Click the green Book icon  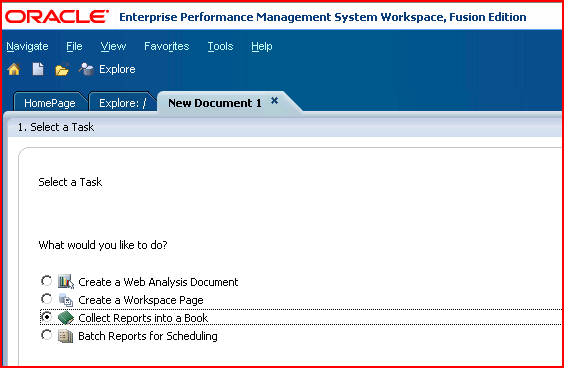coord(66,318)
